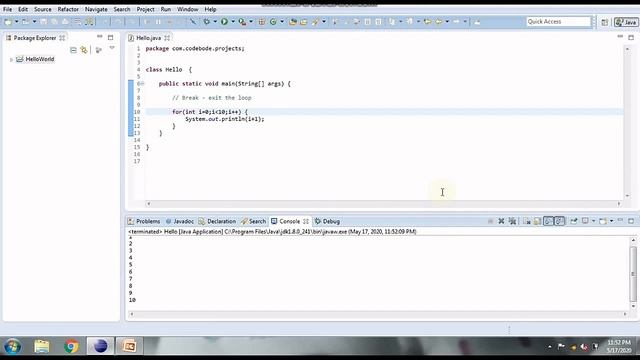Click the New Java Package toolbar icon

pyautogui.click(x=262, y=22)
